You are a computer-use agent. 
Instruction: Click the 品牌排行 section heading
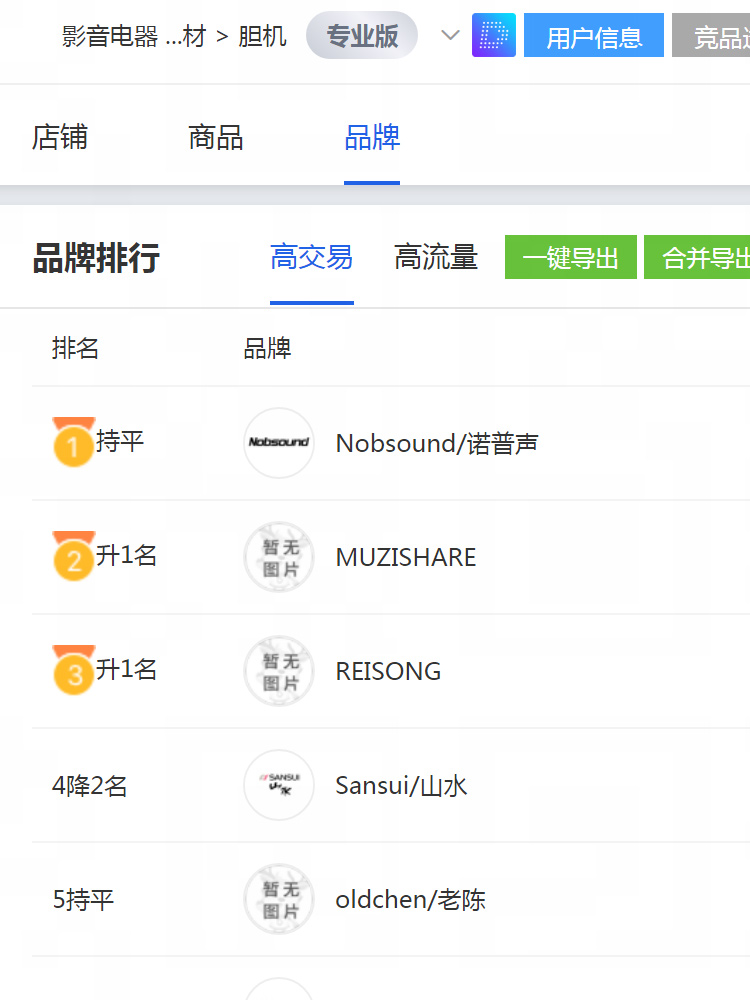tap(96, 258)
